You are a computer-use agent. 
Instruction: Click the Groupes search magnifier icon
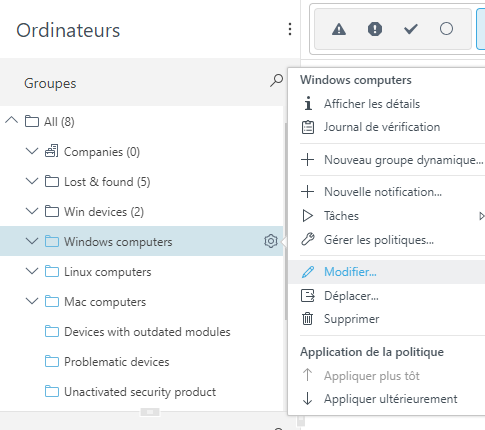(x=277, y=80)
